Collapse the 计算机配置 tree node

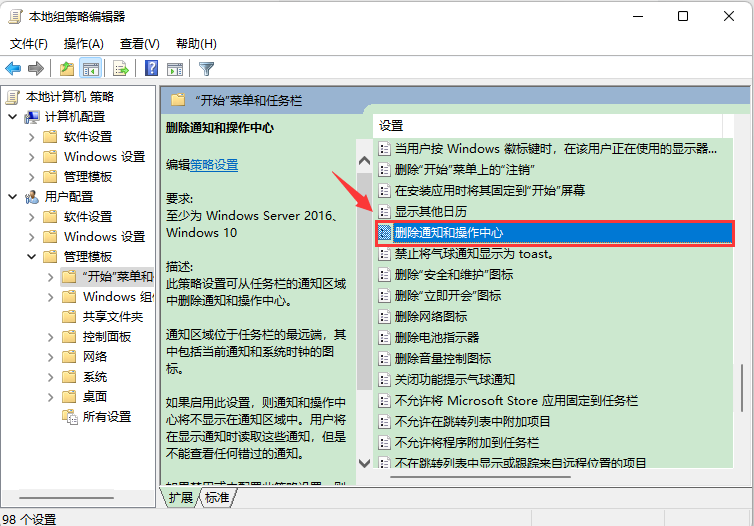click(x=12, y=117)
